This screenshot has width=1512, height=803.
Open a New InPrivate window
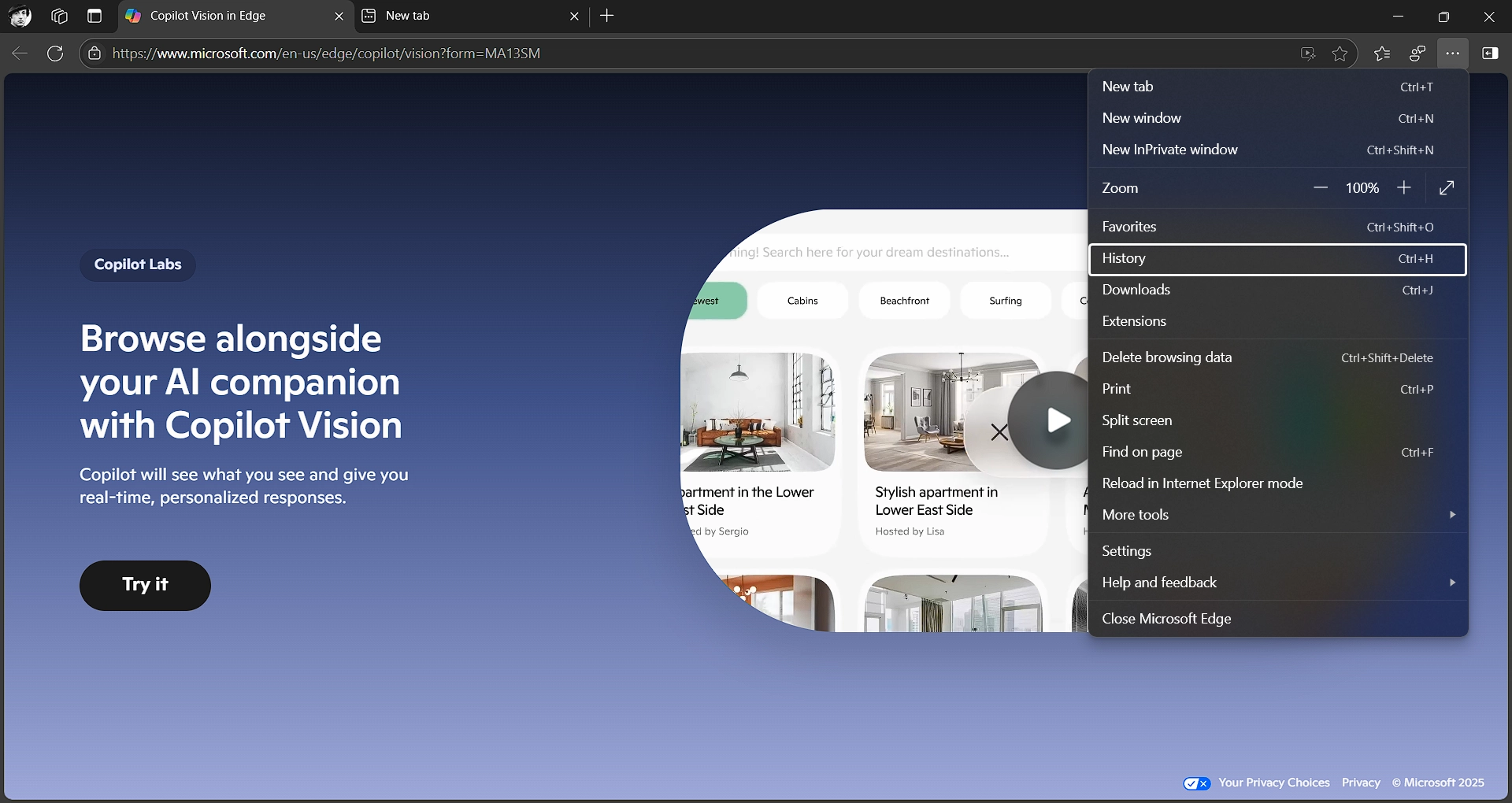(x=1278, y=150)
